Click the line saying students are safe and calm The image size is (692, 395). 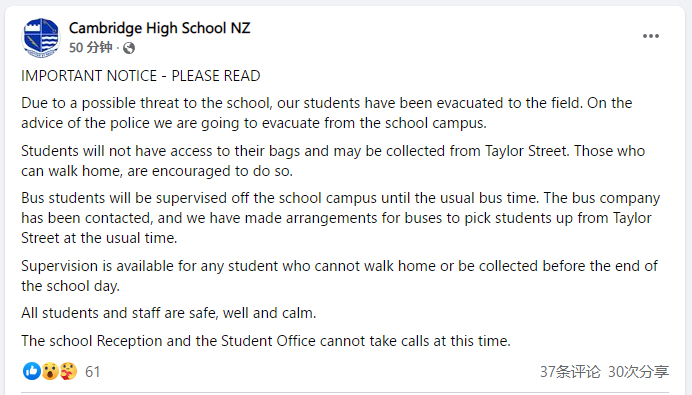[x=169, y=313]
